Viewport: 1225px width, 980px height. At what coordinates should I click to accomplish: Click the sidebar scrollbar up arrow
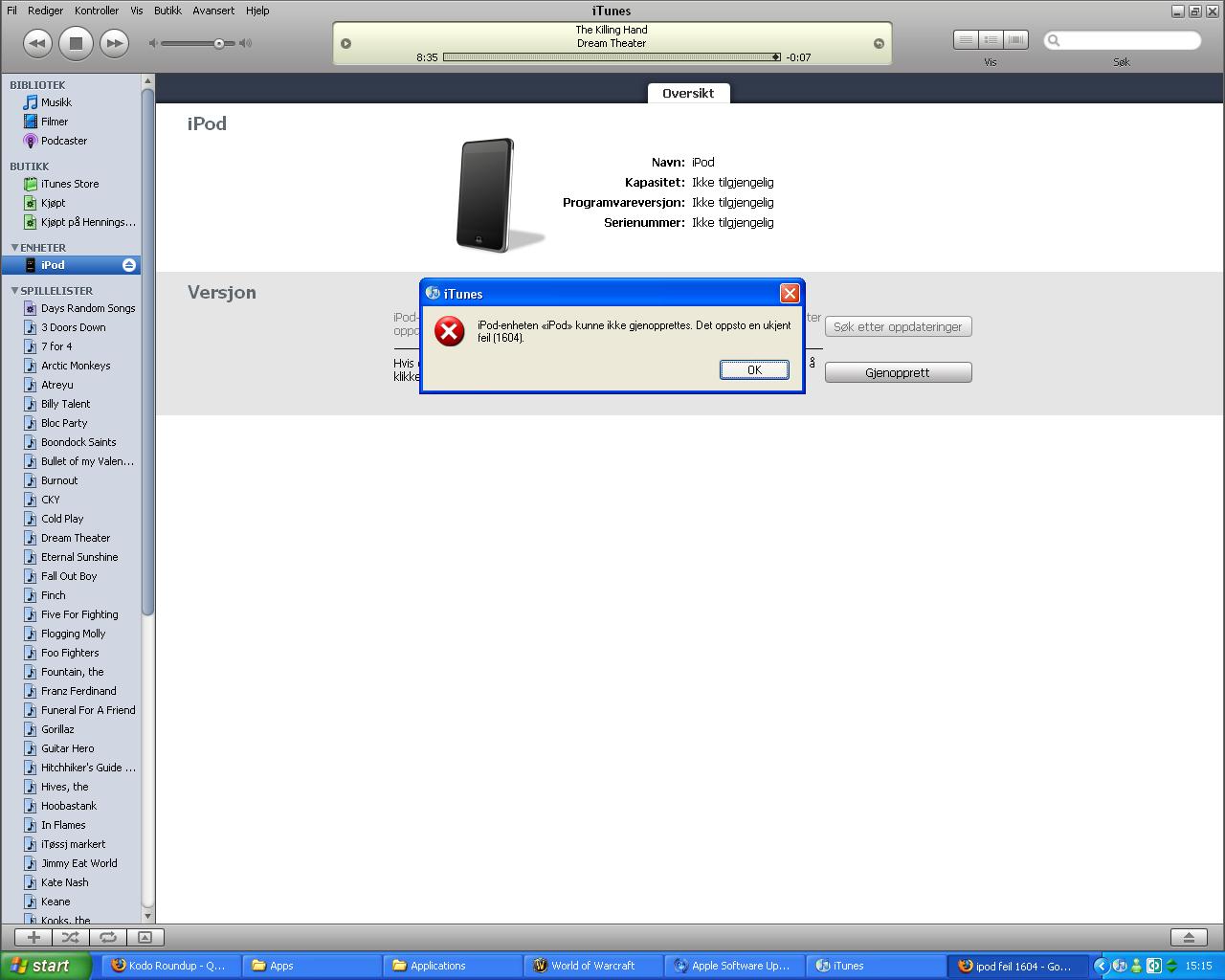(147, 80)
